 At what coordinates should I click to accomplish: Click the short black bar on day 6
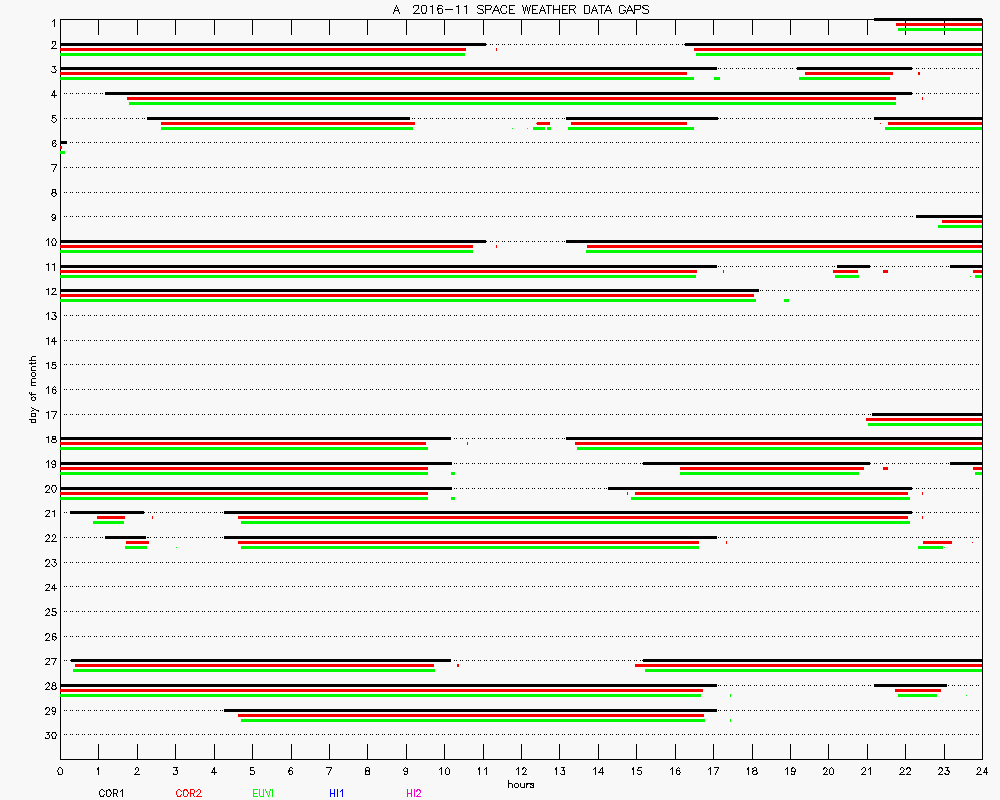(x=63, y=142)
